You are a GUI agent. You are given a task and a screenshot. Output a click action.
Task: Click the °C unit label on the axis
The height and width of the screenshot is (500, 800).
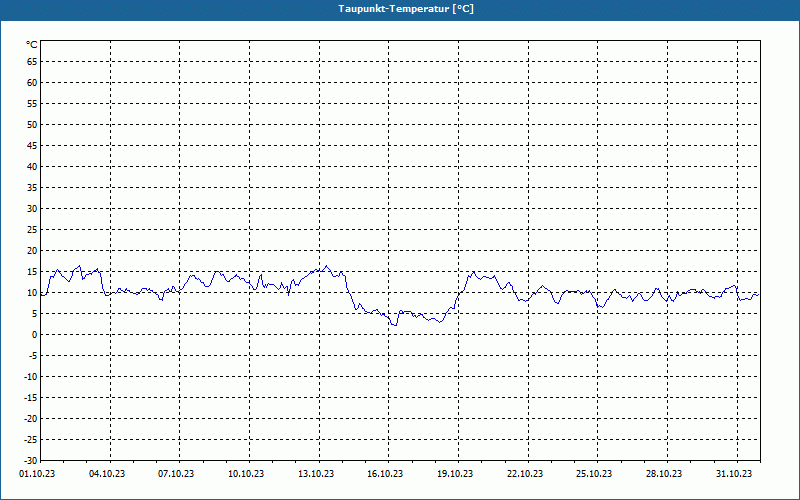click(32, 45)
